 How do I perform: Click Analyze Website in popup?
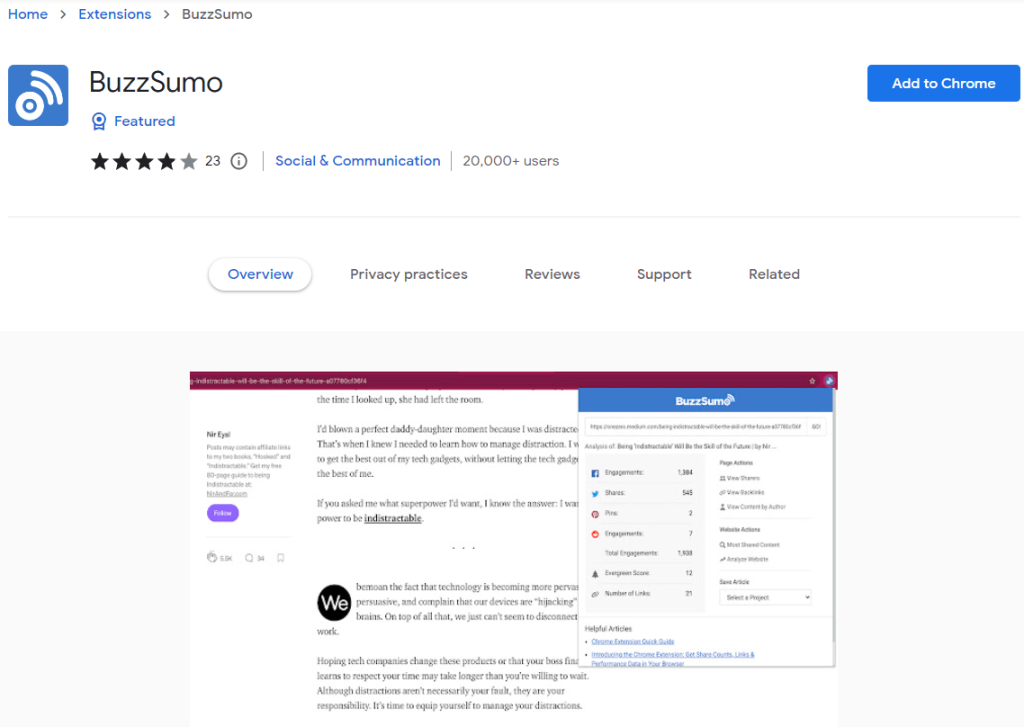(x=744, y=559)
